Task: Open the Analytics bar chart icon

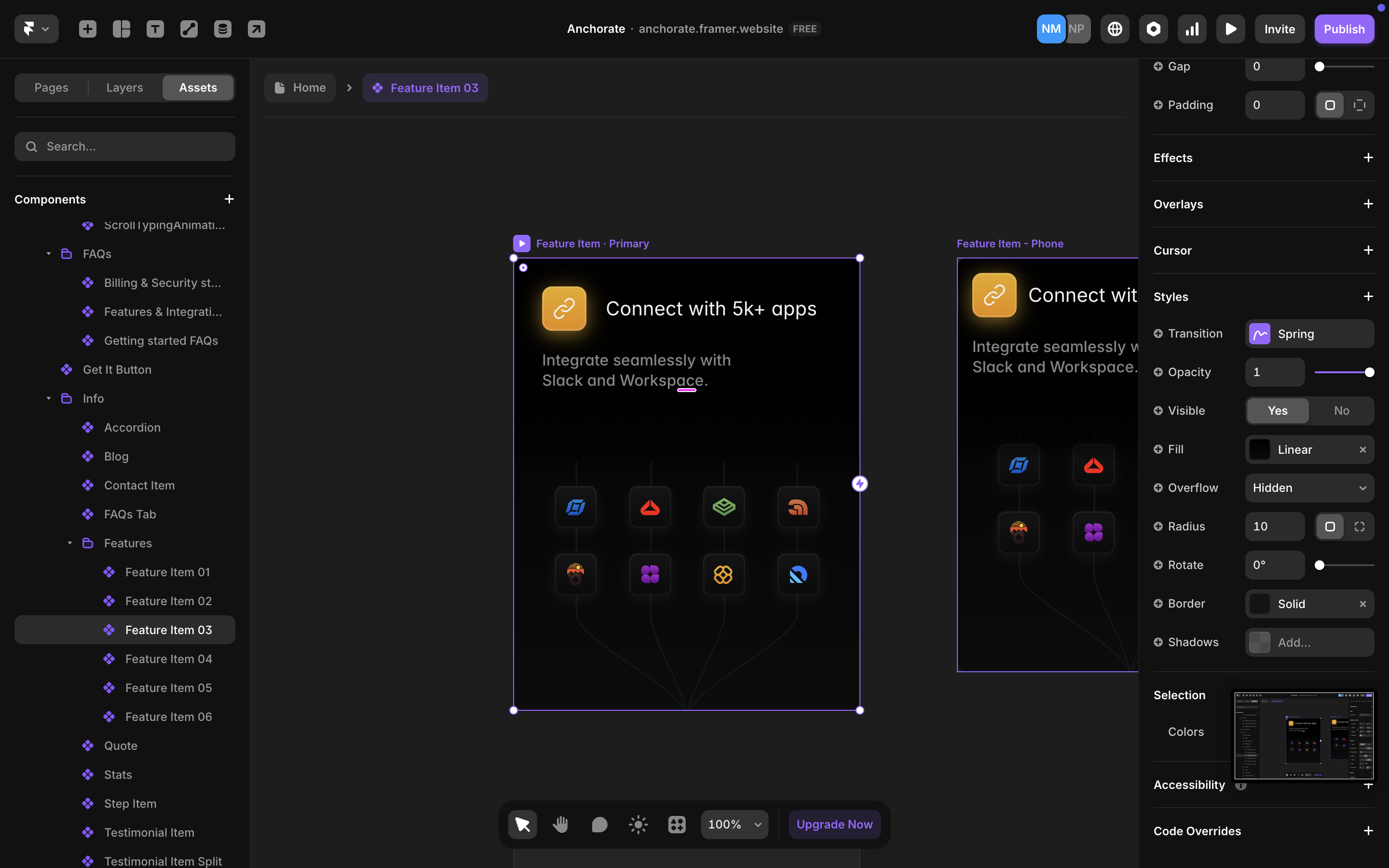Action: point(1192,29)
